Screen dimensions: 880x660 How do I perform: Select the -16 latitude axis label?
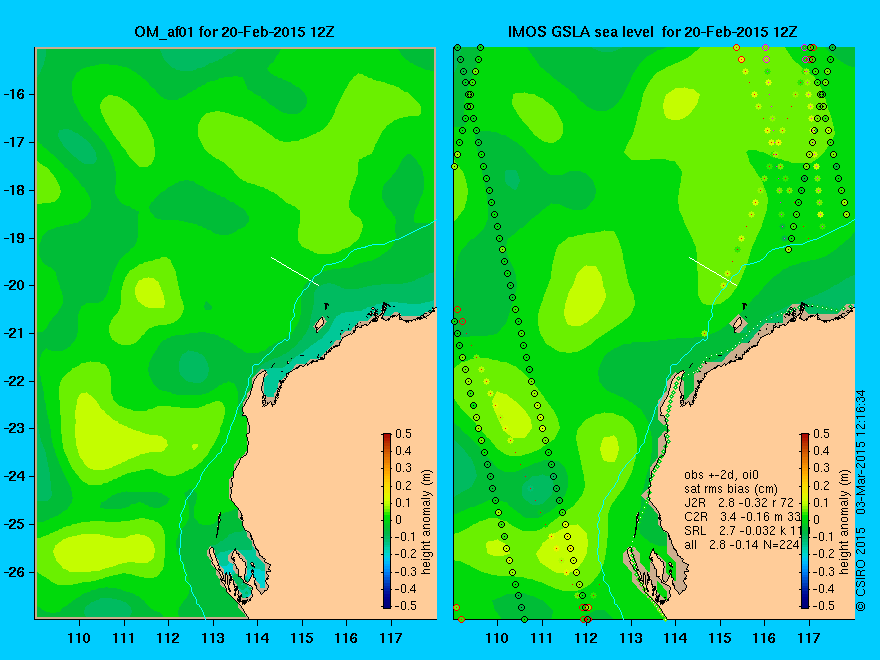click(x=13, y=94)
